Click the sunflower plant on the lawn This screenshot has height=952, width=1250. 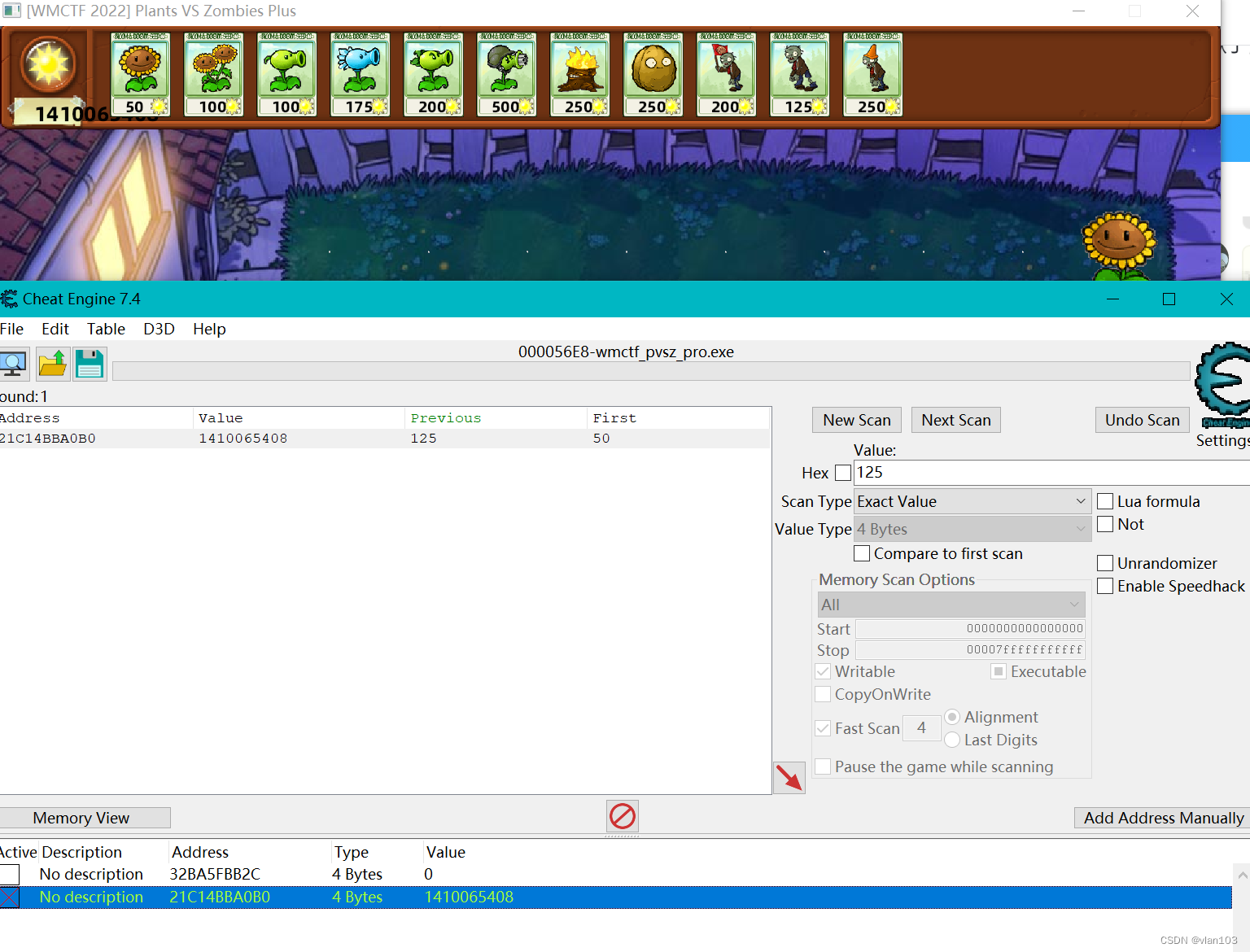[x=1119, y=247]
